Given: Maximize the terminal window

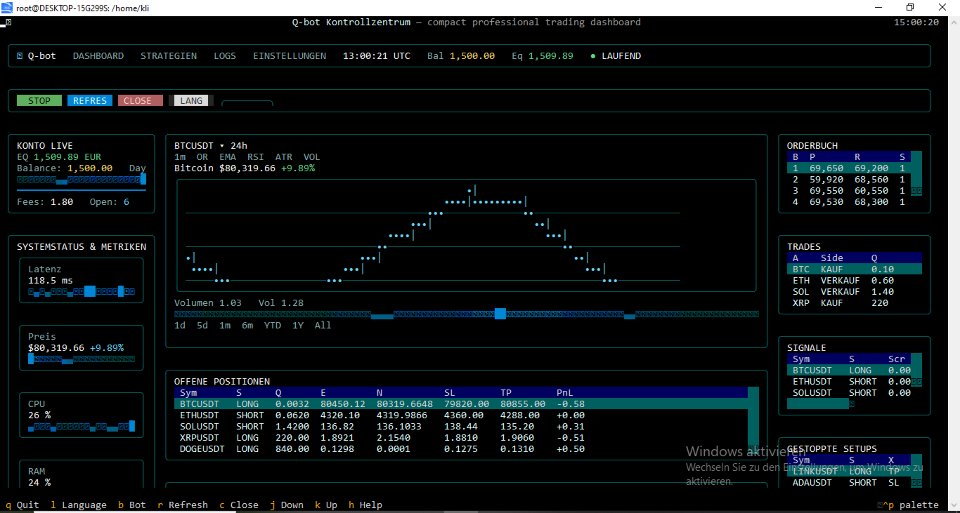Looking at the screenshot, I should (910, 7).
